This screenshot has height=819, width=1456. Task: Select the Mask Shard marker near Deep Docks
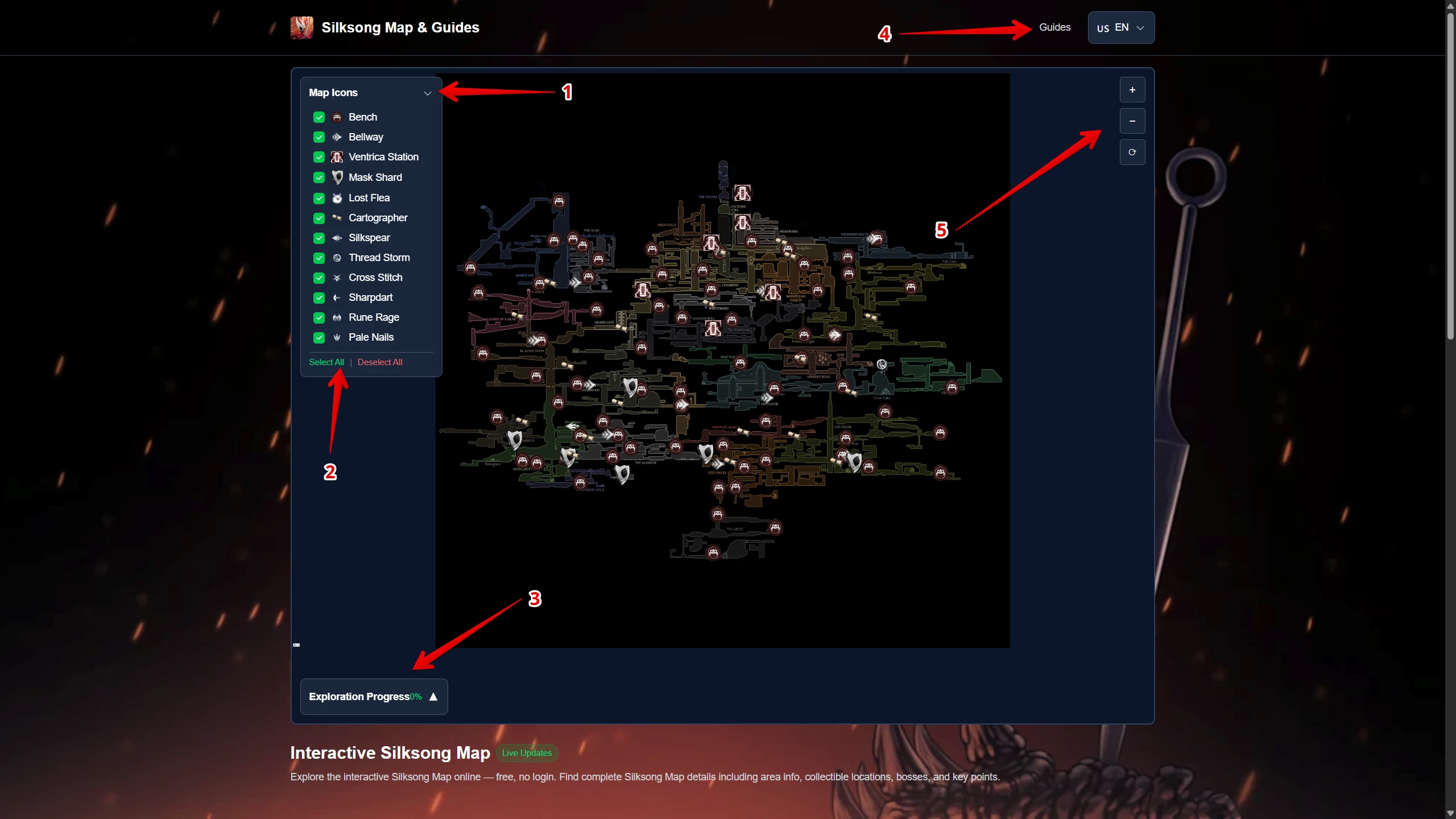coord(706,453)
